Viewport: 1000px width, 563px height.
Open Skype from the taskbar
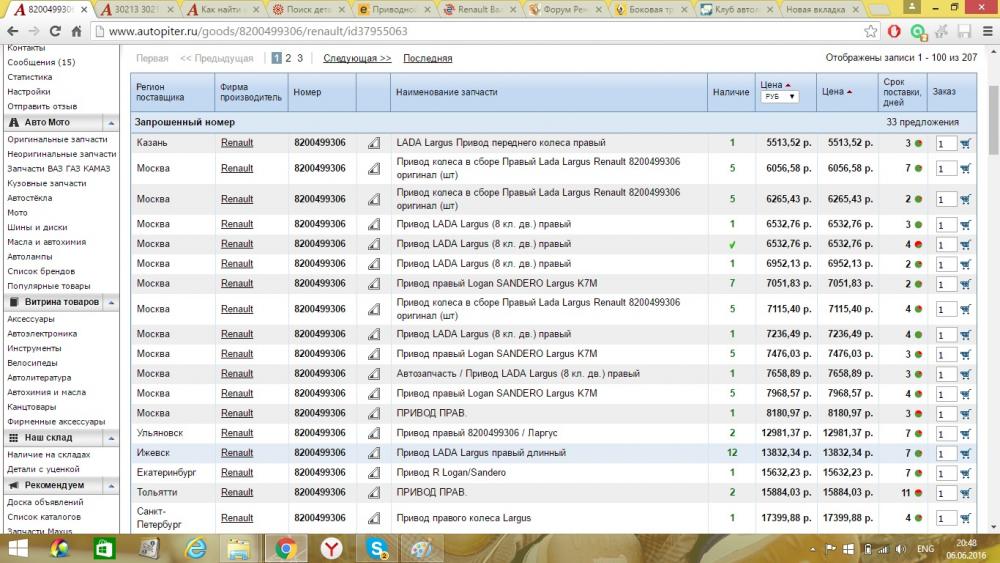coord(378,548)
